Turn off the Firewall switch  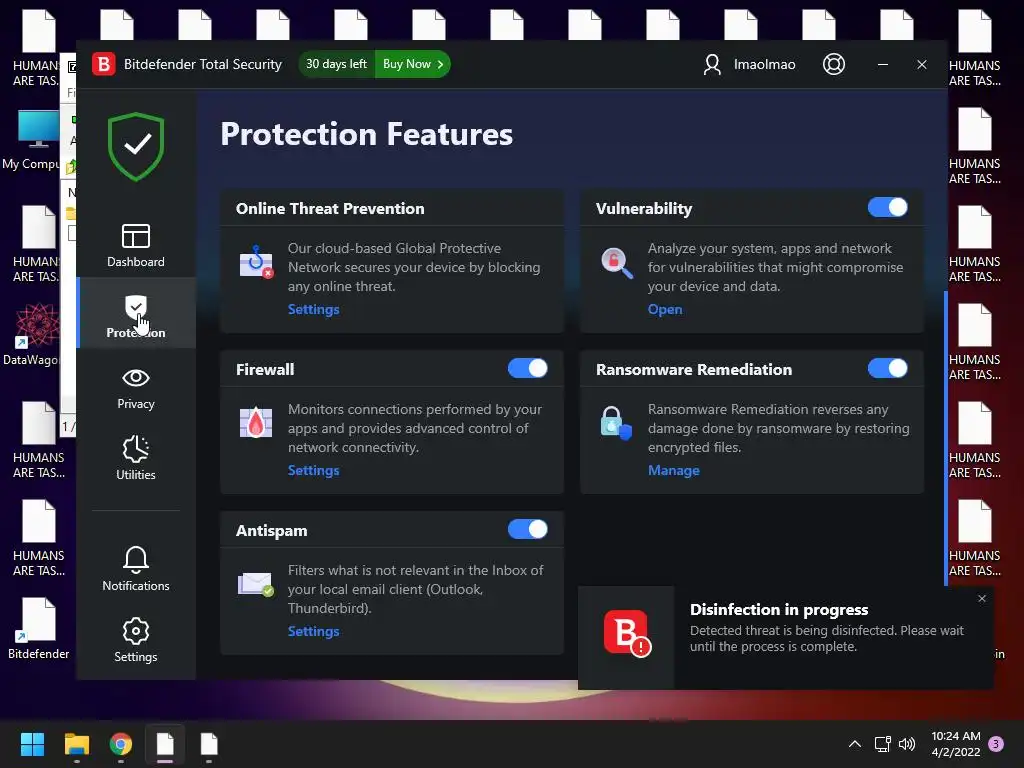(x=528, y=368)
